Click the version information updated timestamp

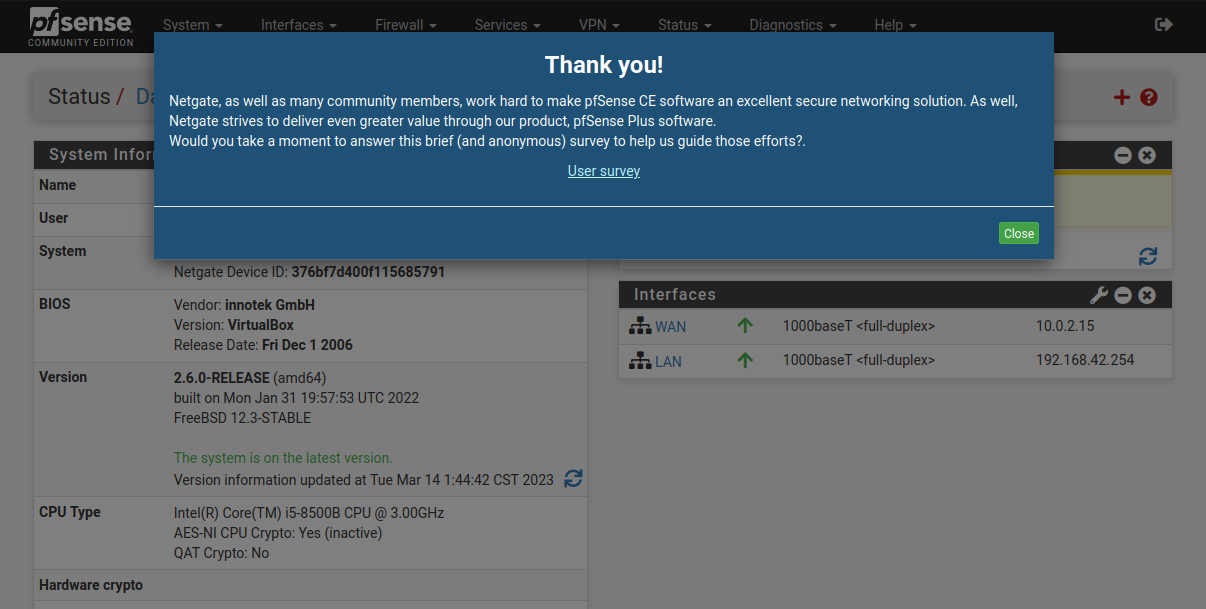(364, 480)
